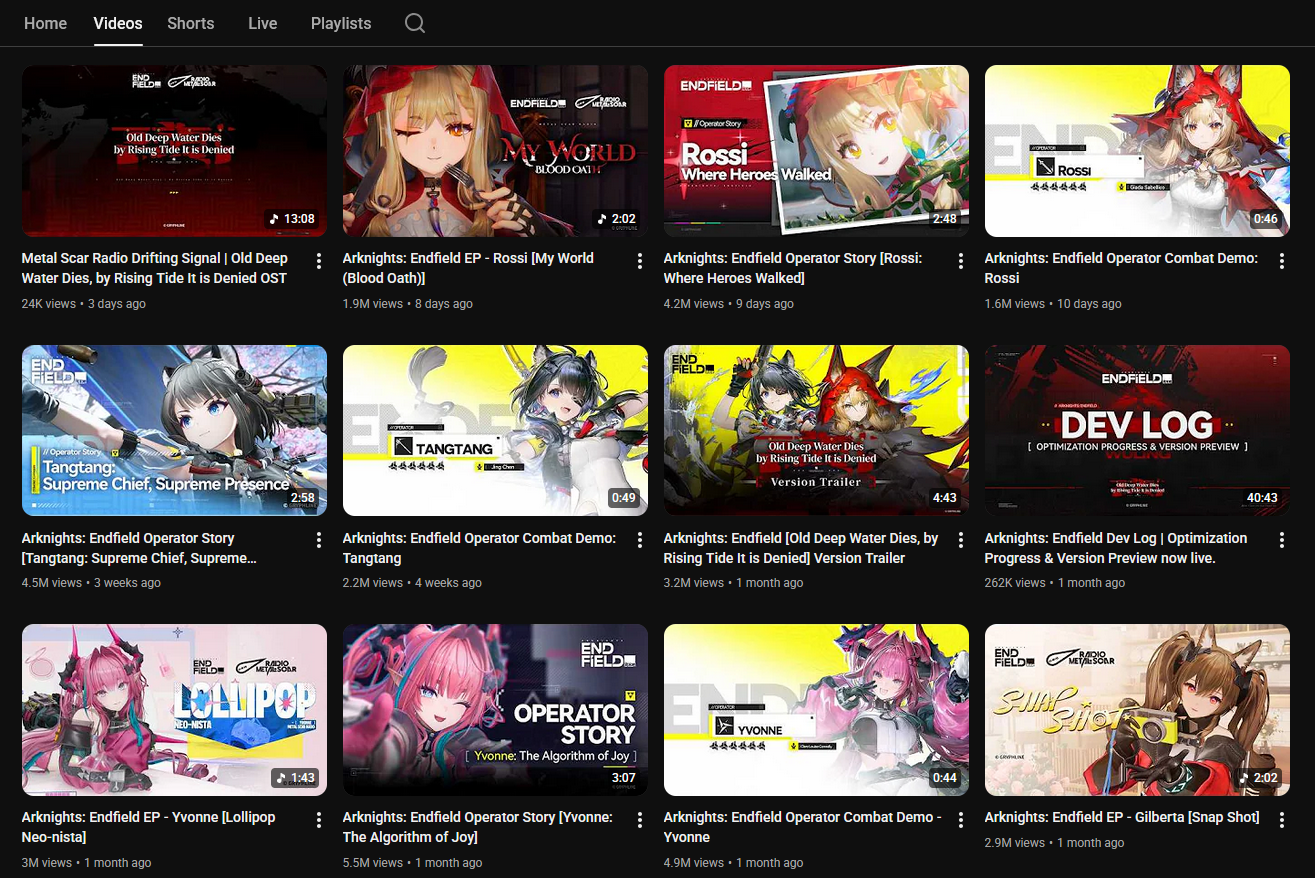1315x878 pixels.
Task: Click the kebab menu for the Dev Log video
Action: click(x=1282, y=540)
